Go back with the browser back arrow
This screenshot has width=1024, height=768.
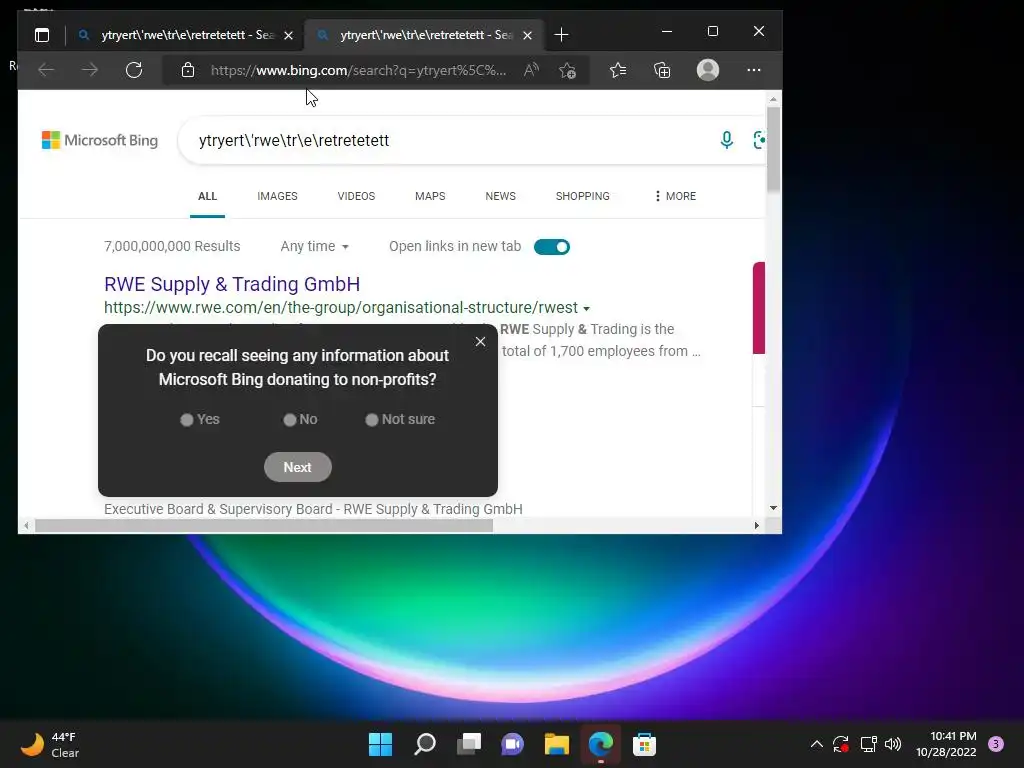point(46,70)
